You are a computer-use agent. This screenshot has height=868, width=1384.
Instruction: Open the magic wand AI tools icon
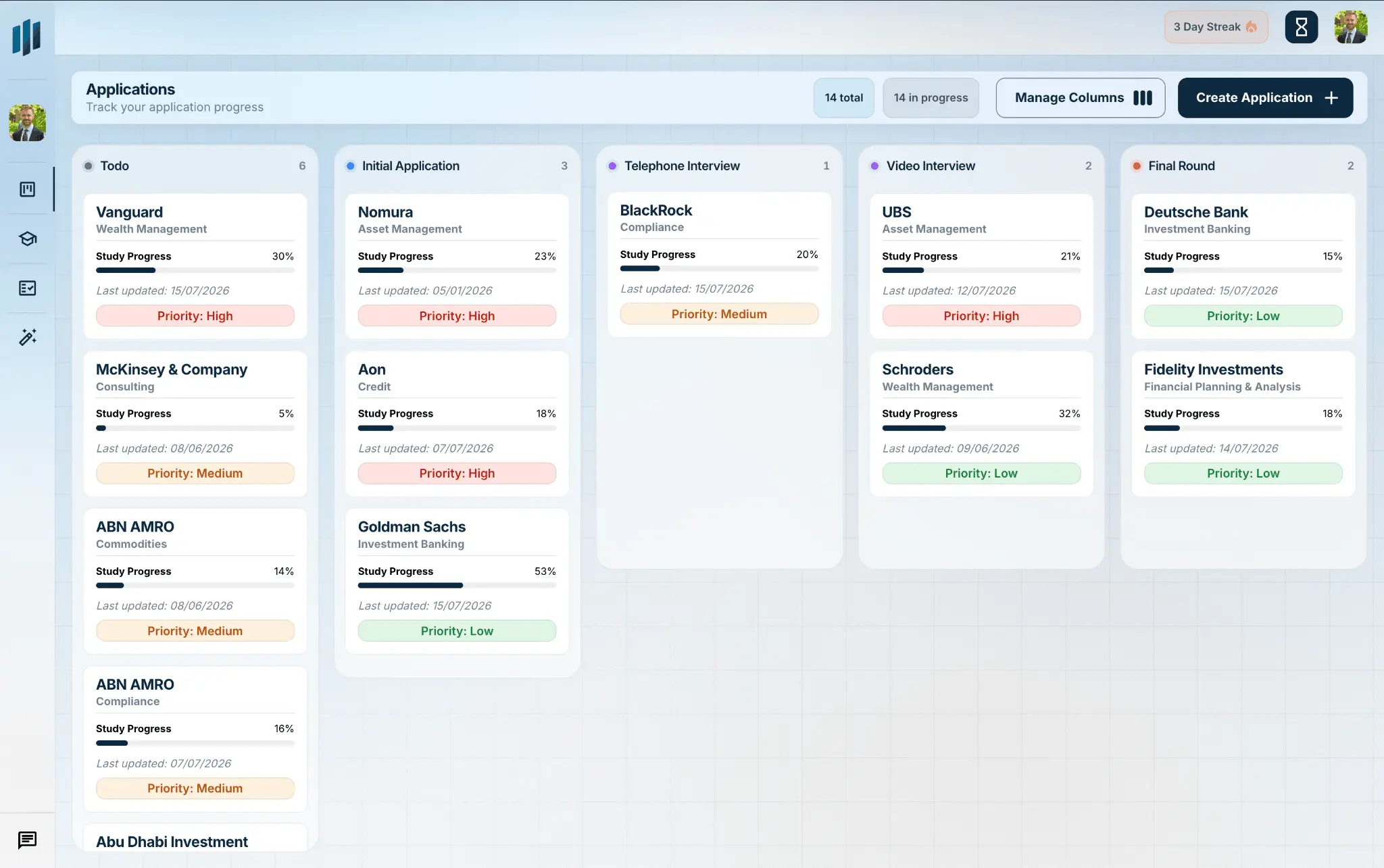(x=27, y=337)
